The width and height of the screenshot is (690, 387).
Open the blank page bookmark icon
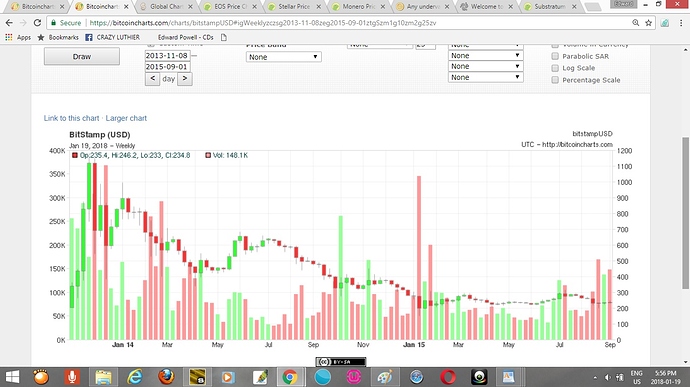(224, 37)
